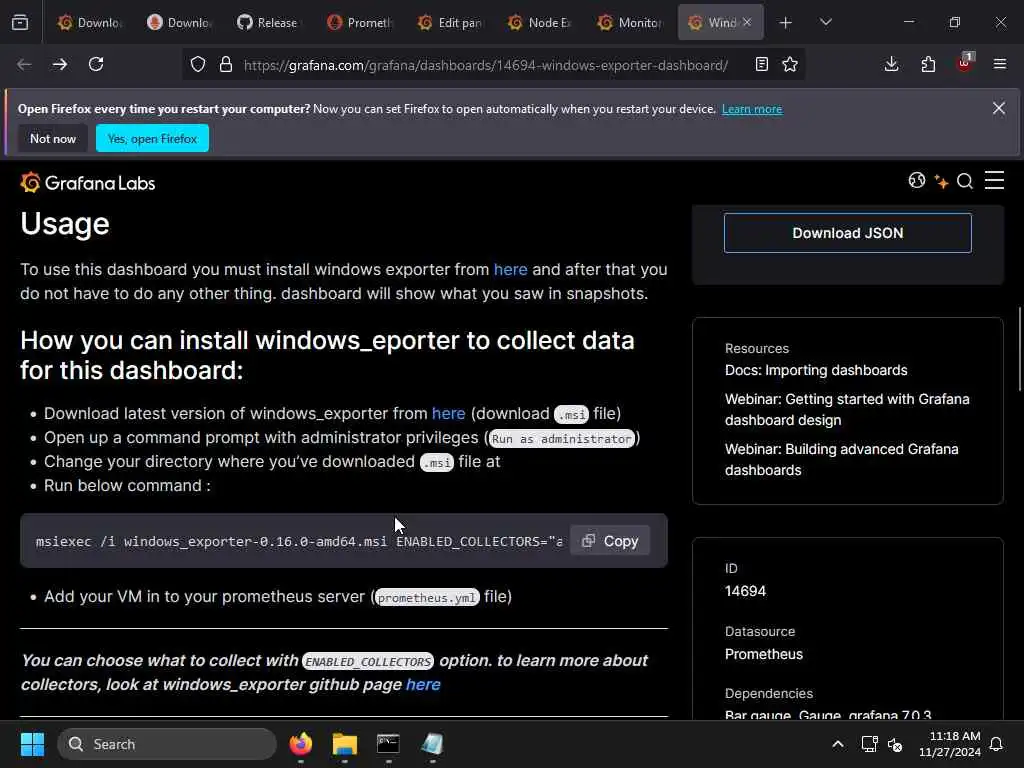Open the Firefox downloads panel

pyautogui.click(x=891, y=64)
